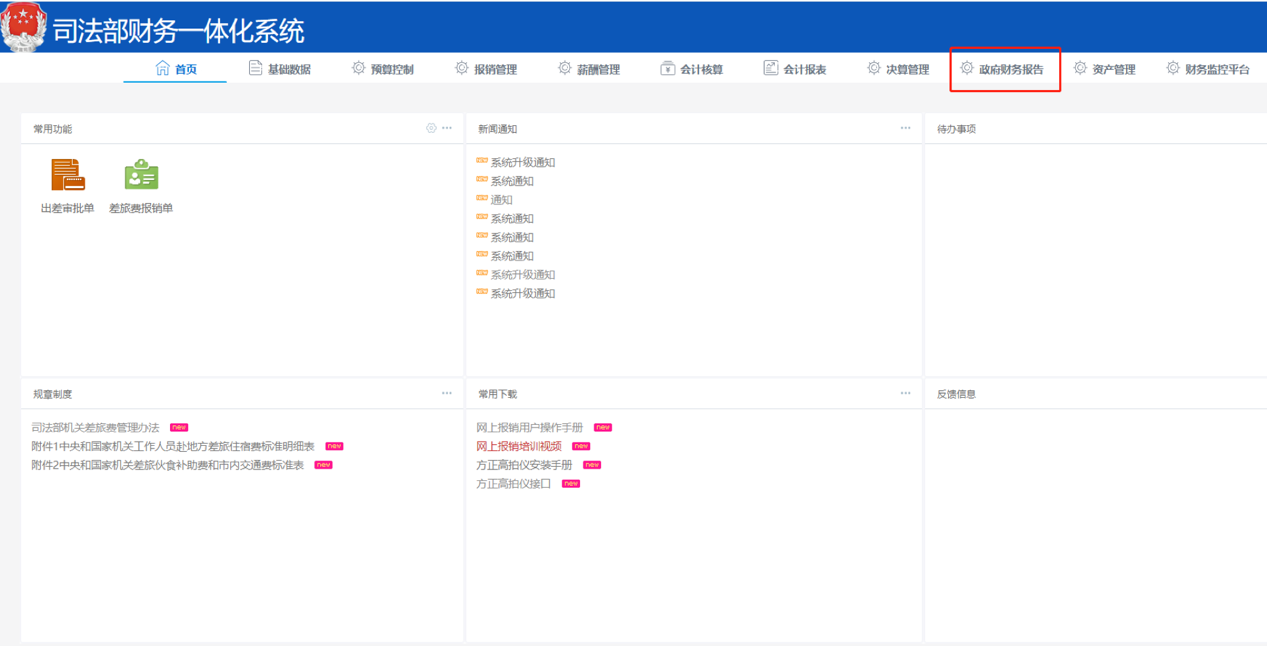The height and width of the screenshot is (646, 1267).
Task: Click the 司法部 emblem logo
Action: pyautogui.click(x=24, y=28)
